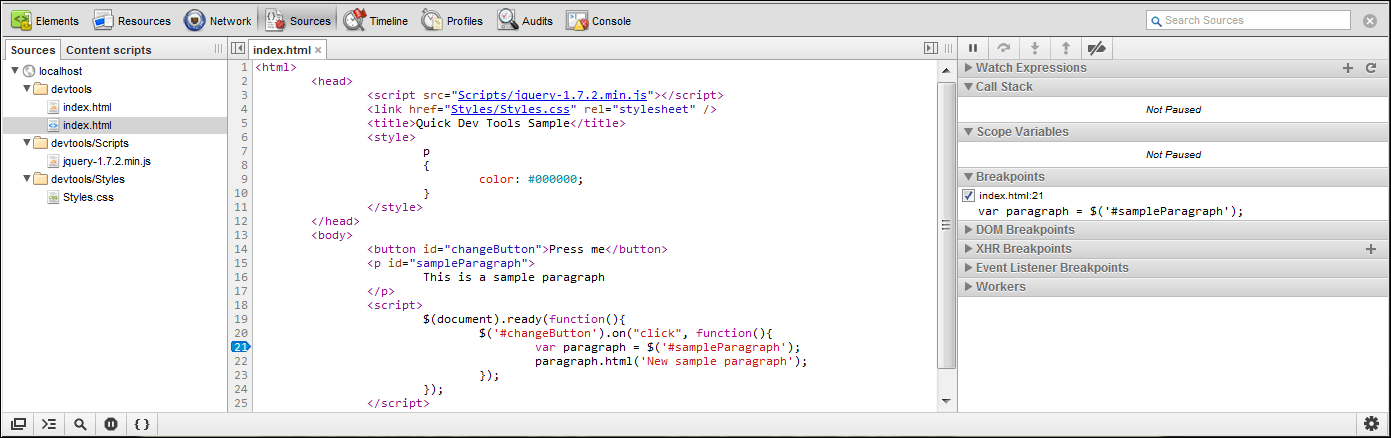Uncheck the index.html:21 breakpoint
The height and width of the screenshot is (438, 1391).
[x=968, y=196]
